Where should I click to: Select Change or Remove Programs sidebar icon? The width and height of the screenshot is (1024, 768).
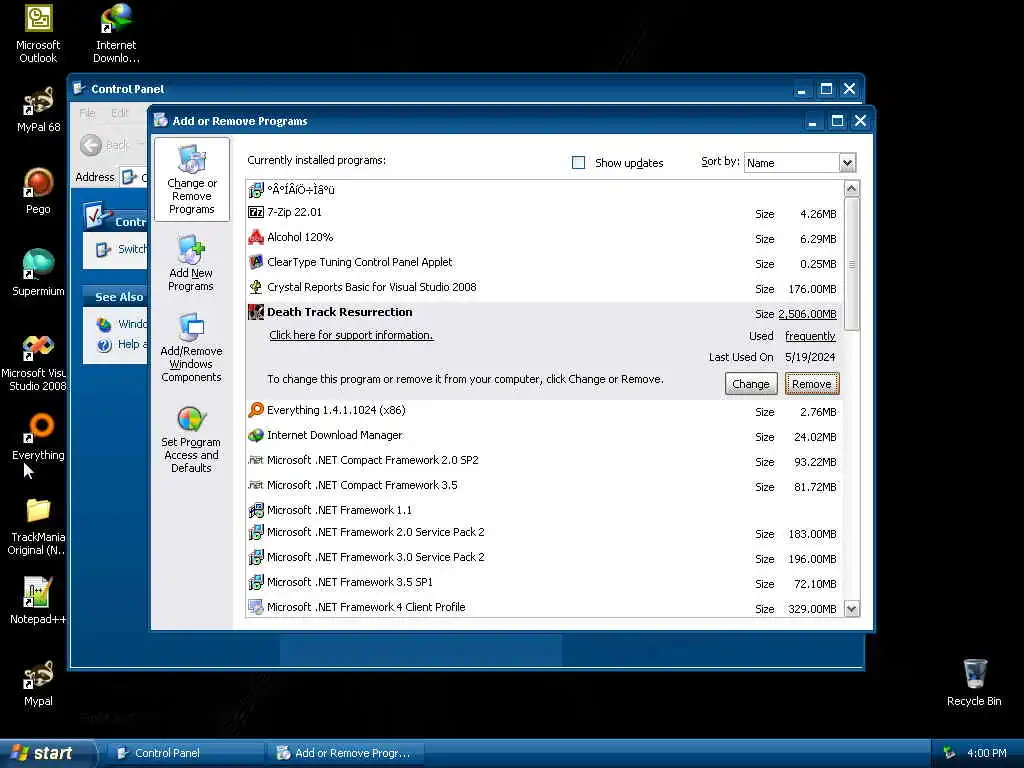191,180
